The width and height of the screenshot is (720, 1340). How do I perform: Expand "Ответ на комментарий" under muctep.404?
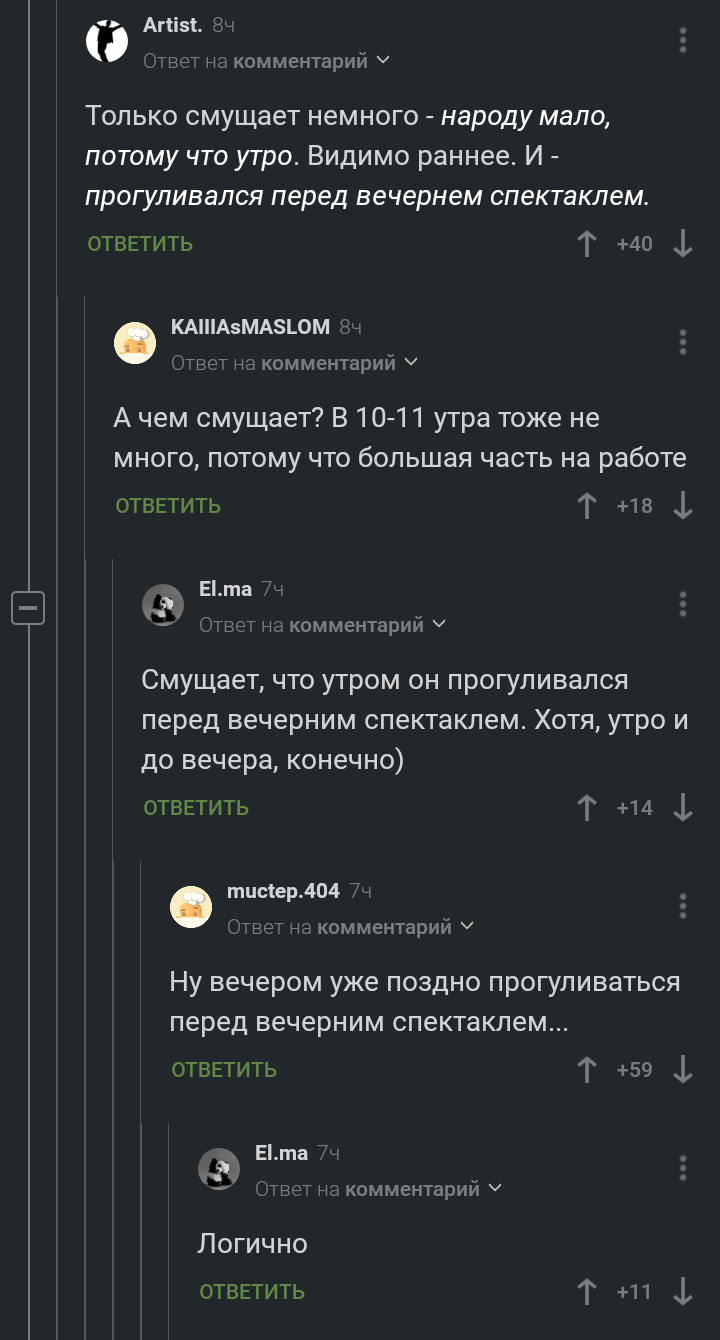tap(350, 928)
